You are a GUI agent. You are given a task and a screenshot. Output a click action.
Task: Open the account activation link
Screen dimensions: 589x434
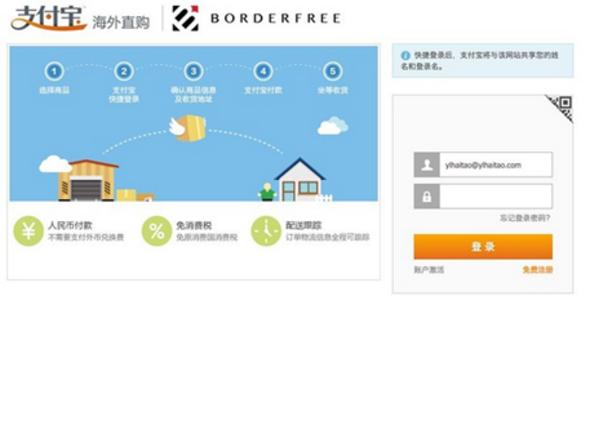pyautogui.click(x=429, y=270)
